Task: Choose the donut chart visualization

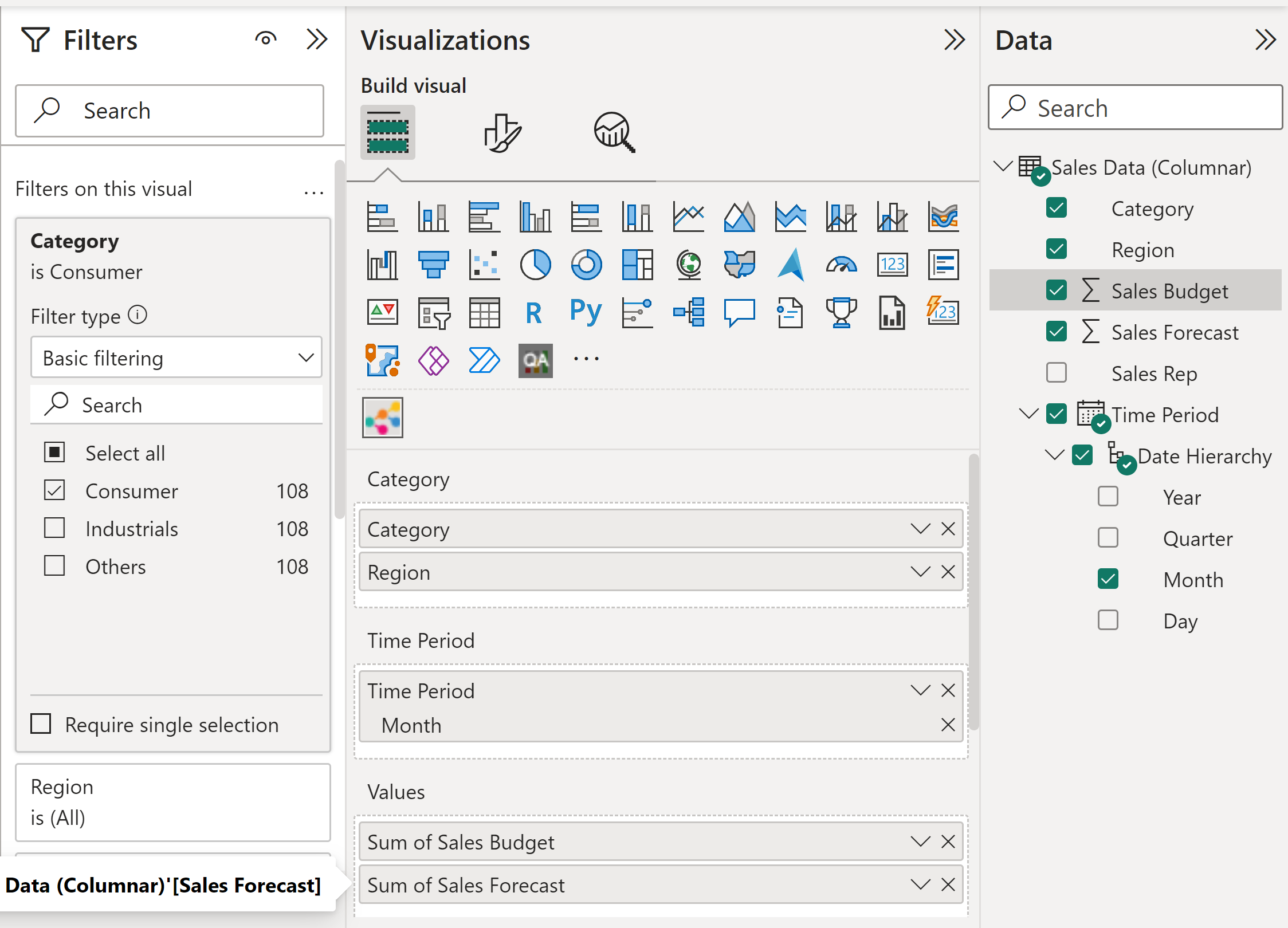Action: (x=586, y=265)
